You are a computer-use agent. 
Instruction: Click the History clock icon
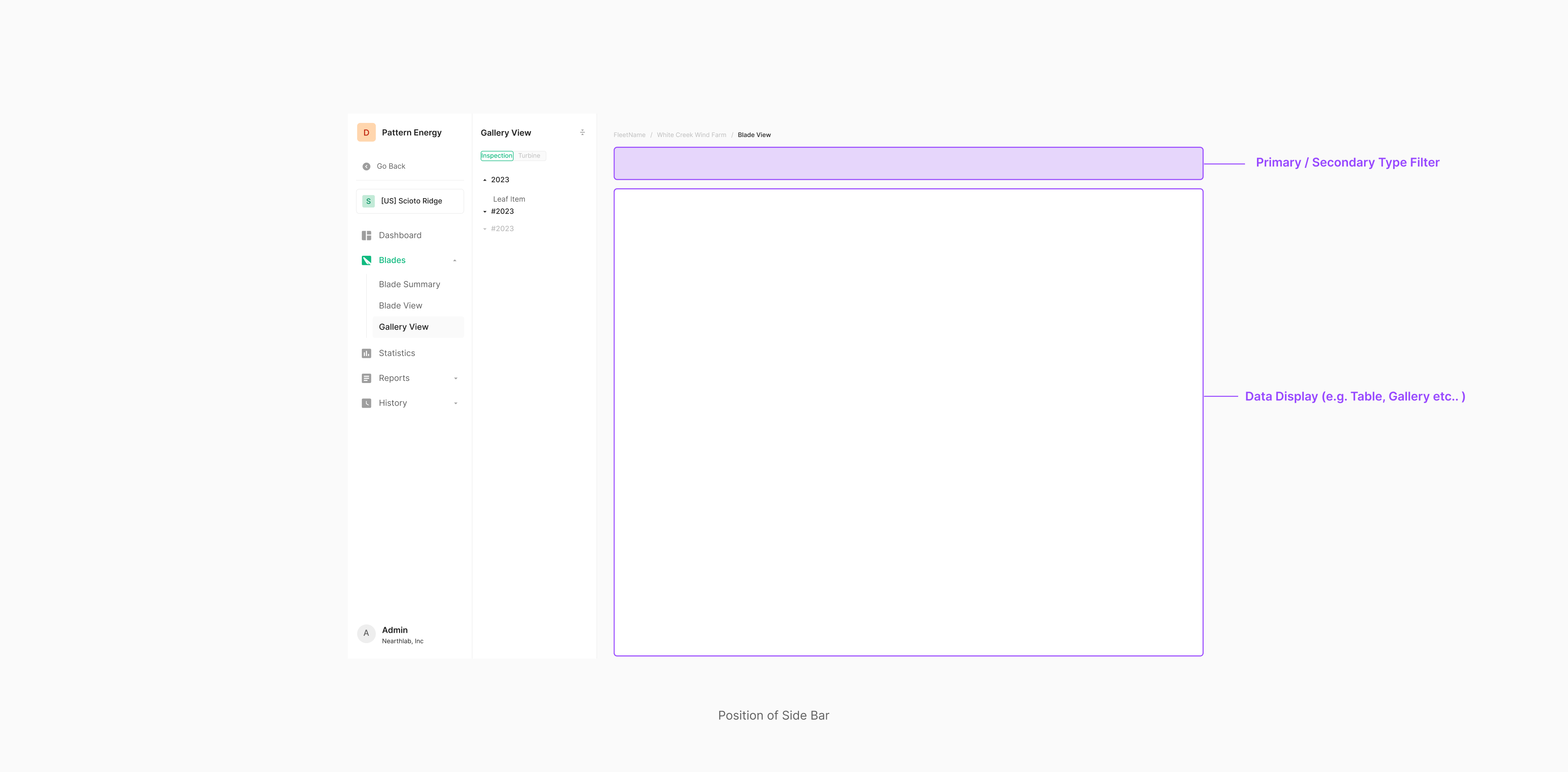click(x=367, y=404)
